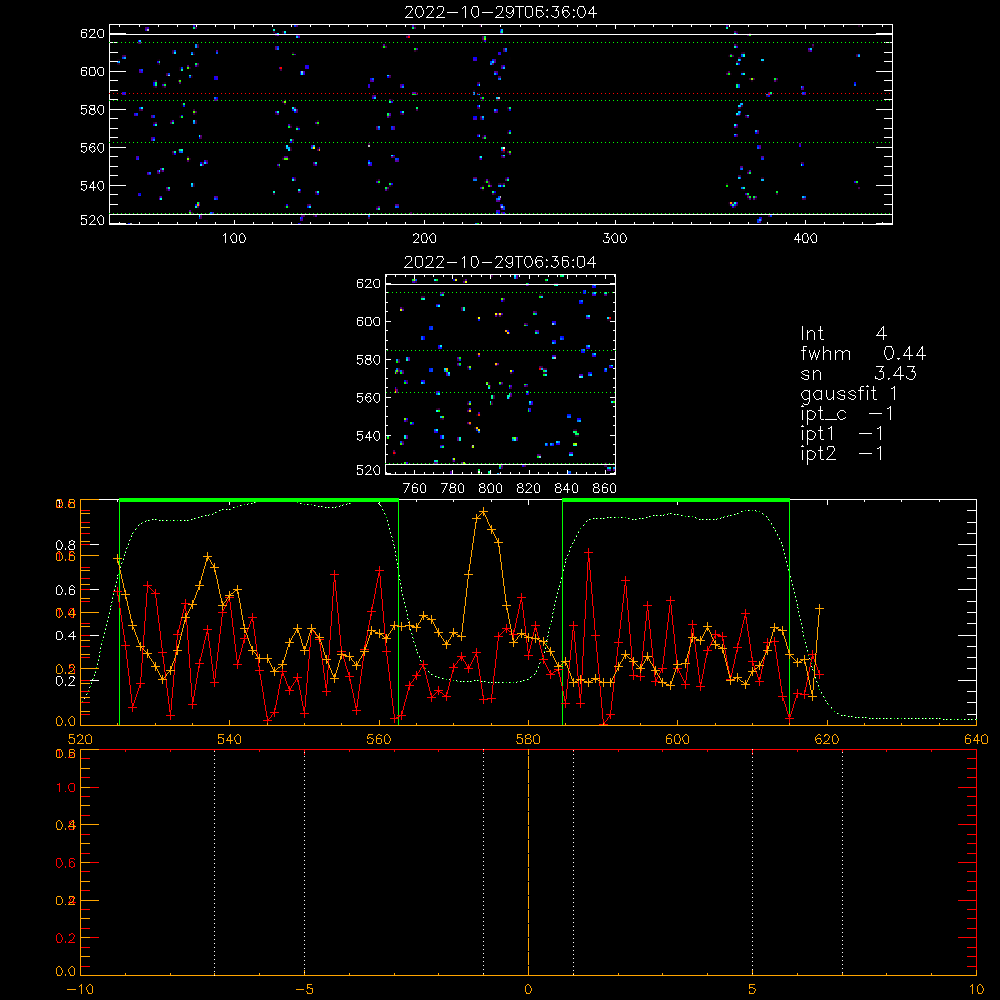The image size is (1000, 1000).
Task: Click orange x-axis label 580 on profile plot
Action: click(528, 739)
